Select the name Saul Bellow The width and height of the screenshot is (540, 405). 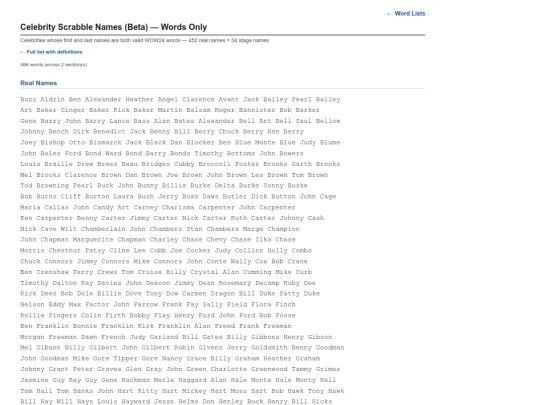pos(318,121)
